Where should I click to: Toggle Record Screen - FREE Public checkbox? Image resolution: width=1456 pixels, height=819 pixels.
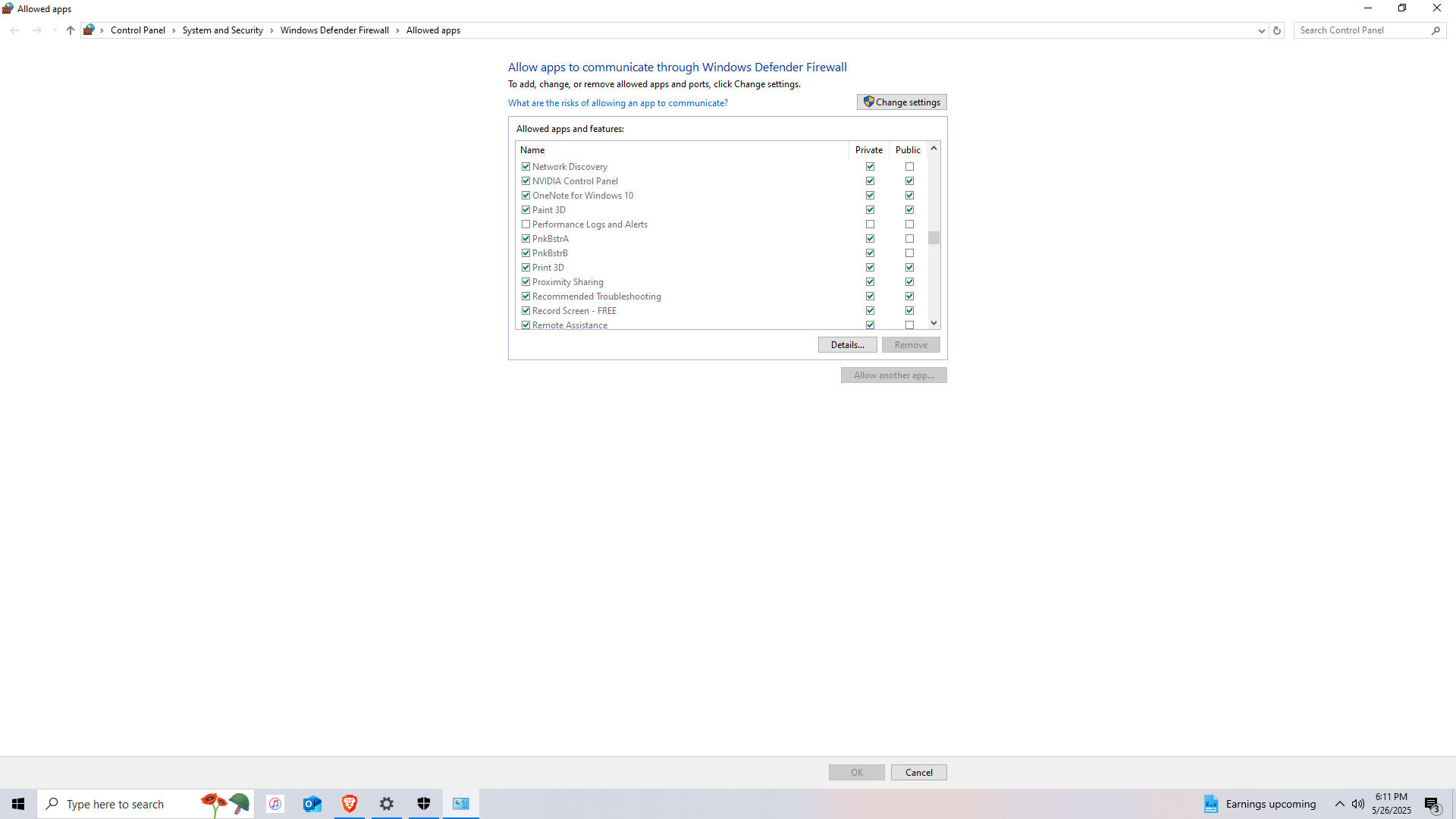(909, 311)
